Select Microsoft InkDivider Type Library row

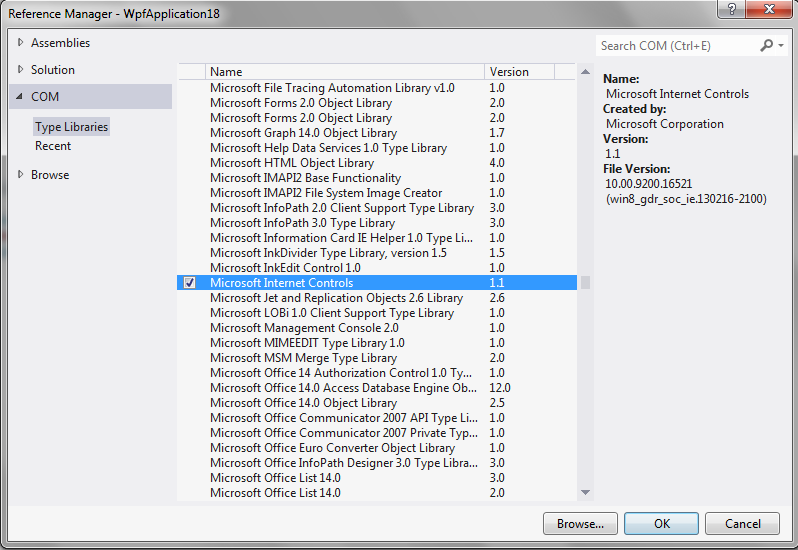coord(377,253)
